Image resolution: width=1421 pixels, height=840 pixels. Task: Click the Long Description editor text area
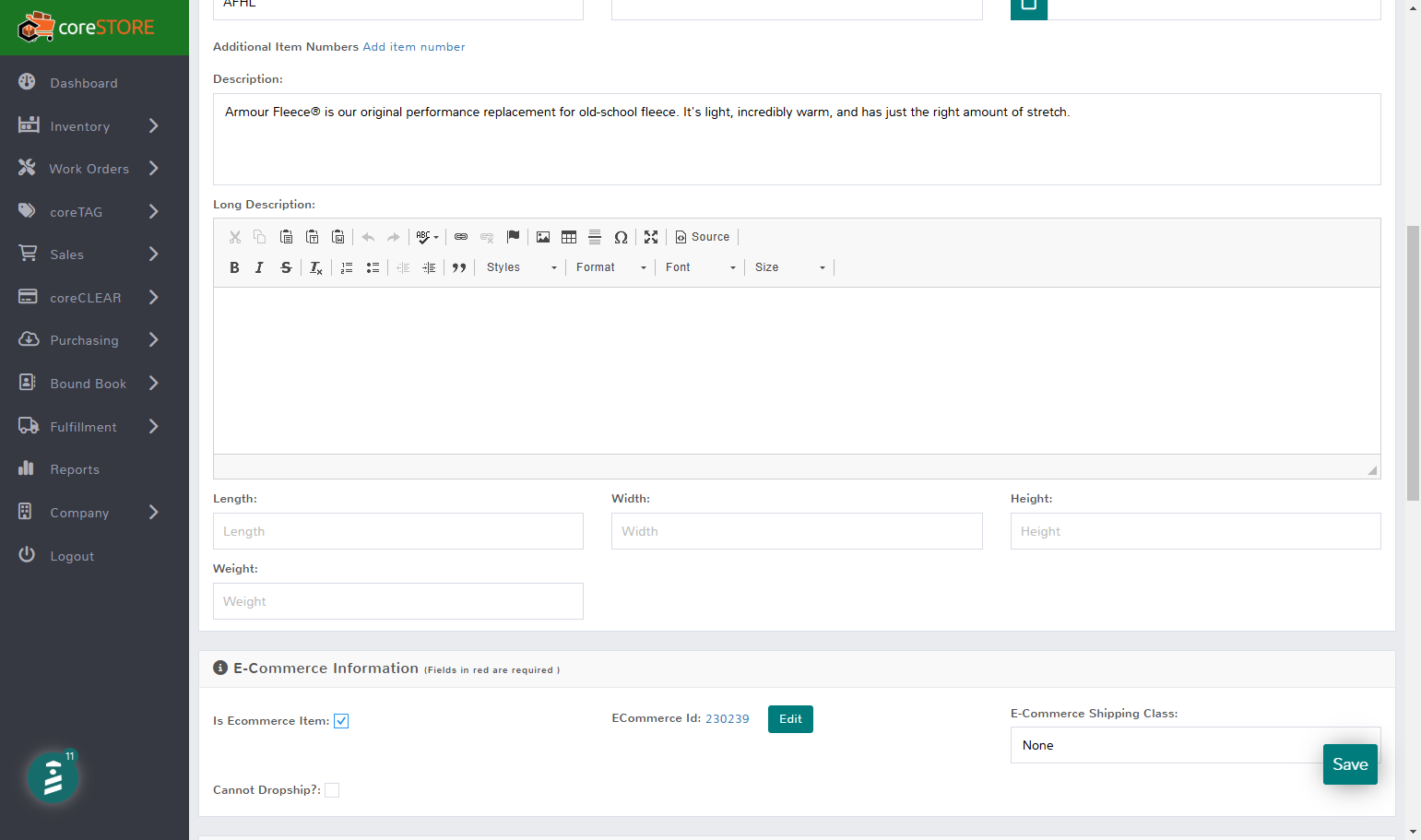click(x=797, y=371)
